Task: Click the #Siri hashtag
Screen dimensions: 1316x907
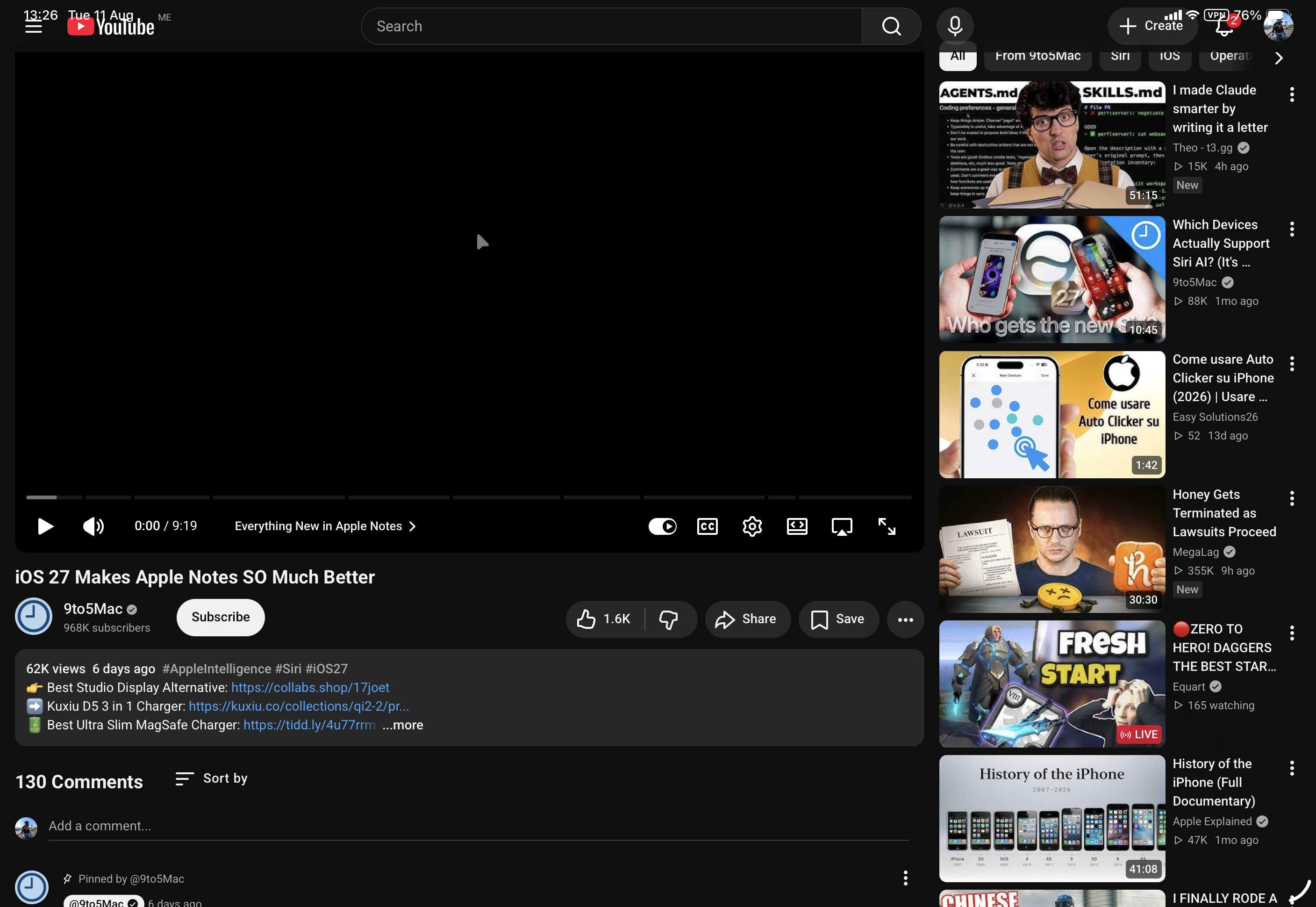Action: 288,669
